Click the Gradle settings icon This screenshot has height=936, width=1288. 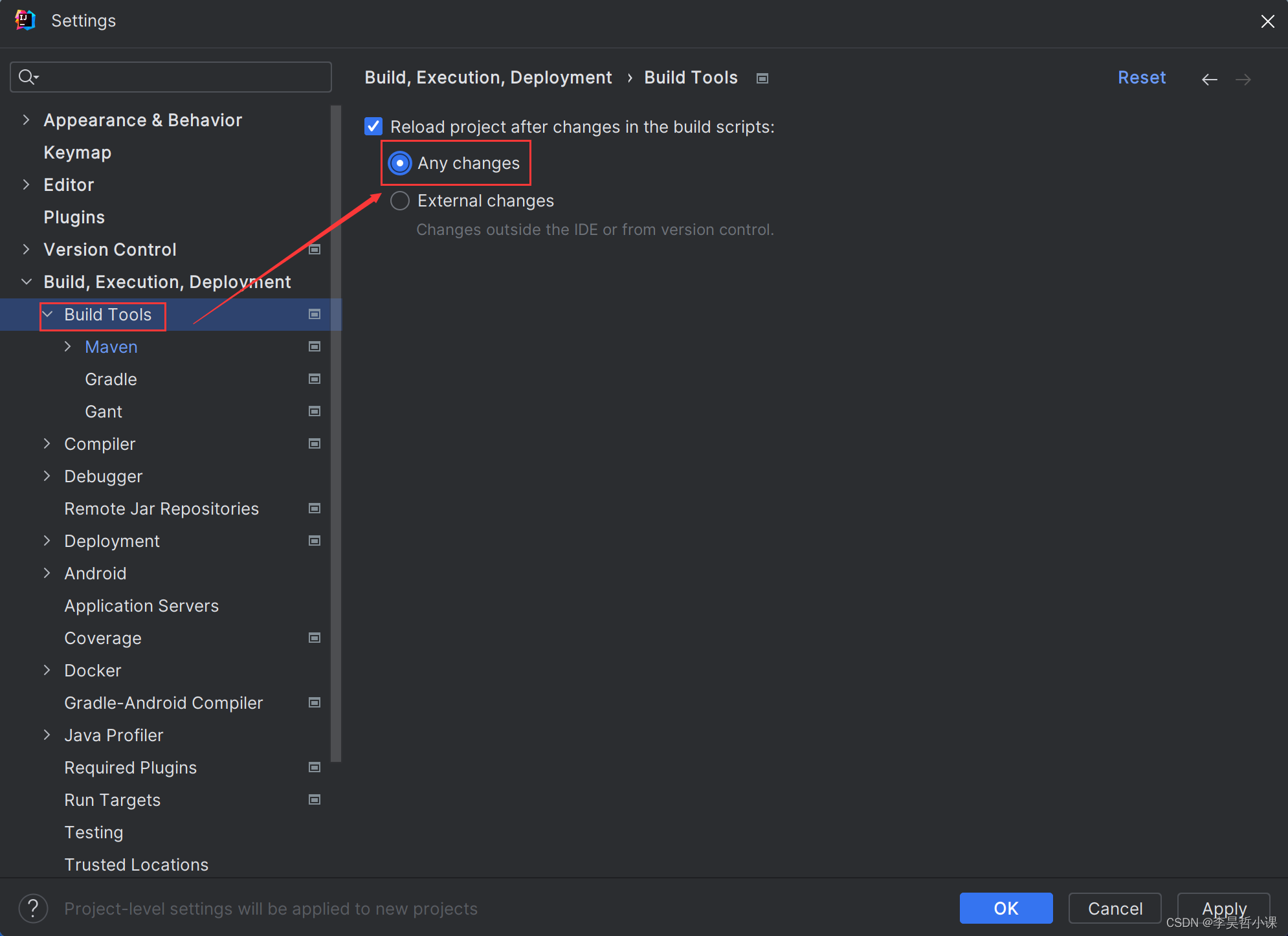[314, 378]
